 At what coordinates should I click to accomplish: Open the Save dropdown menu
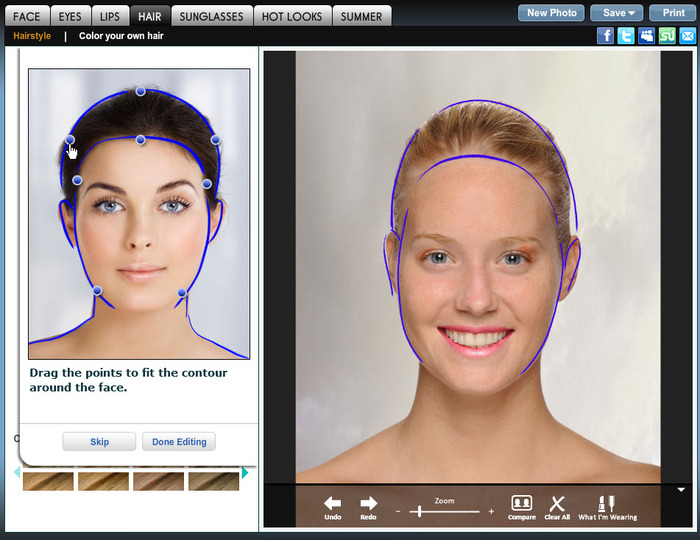[x=616, y=13]
